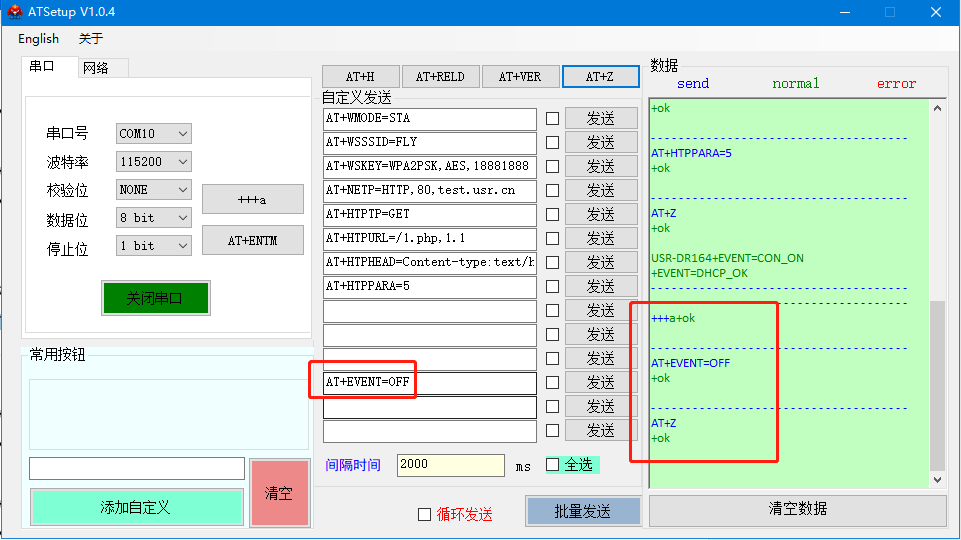
Task: Open the 关于 about menu
Action: 91,39
